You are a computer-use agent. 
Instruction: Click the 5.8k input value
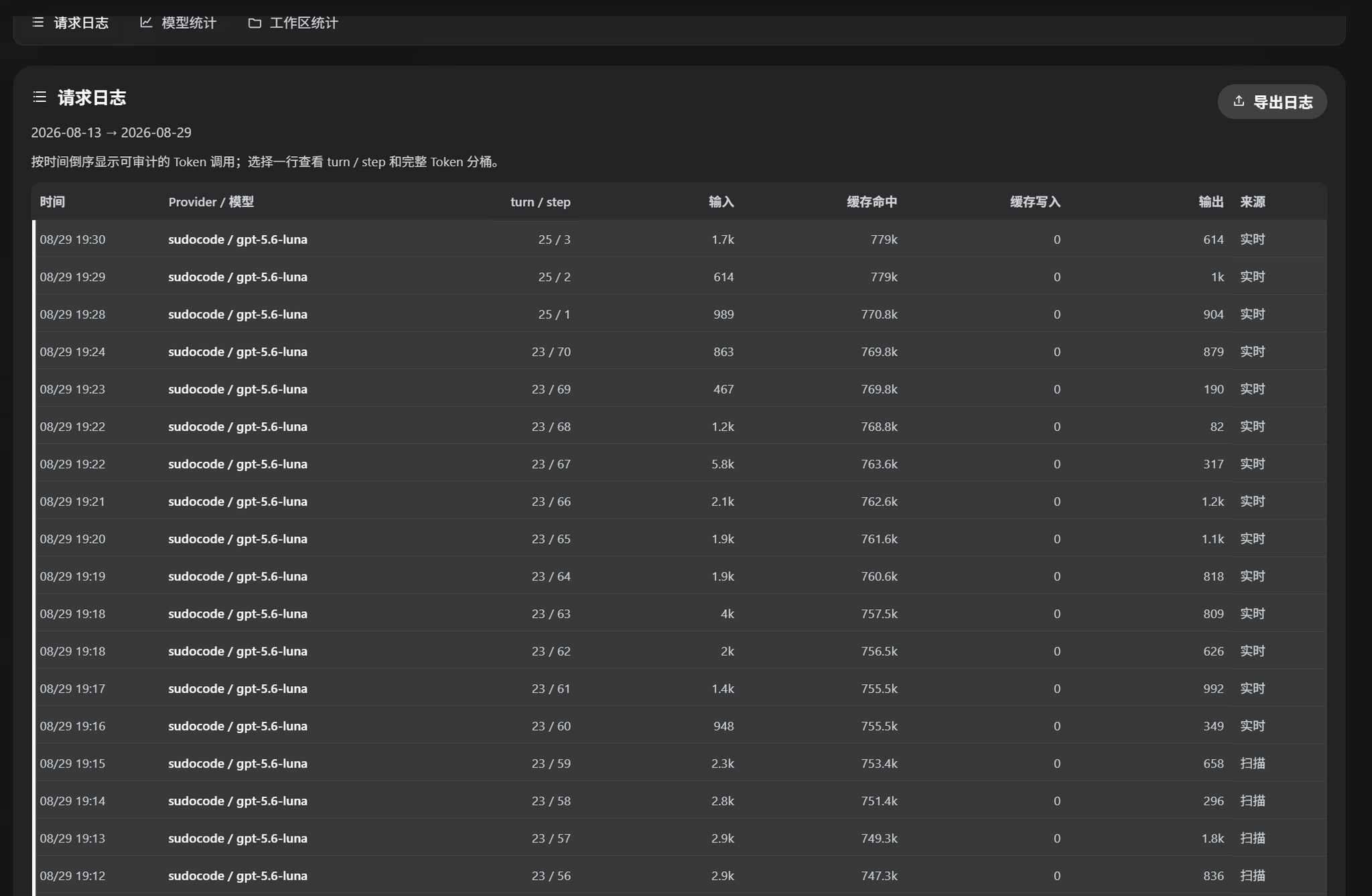click(x=722, y=464)
